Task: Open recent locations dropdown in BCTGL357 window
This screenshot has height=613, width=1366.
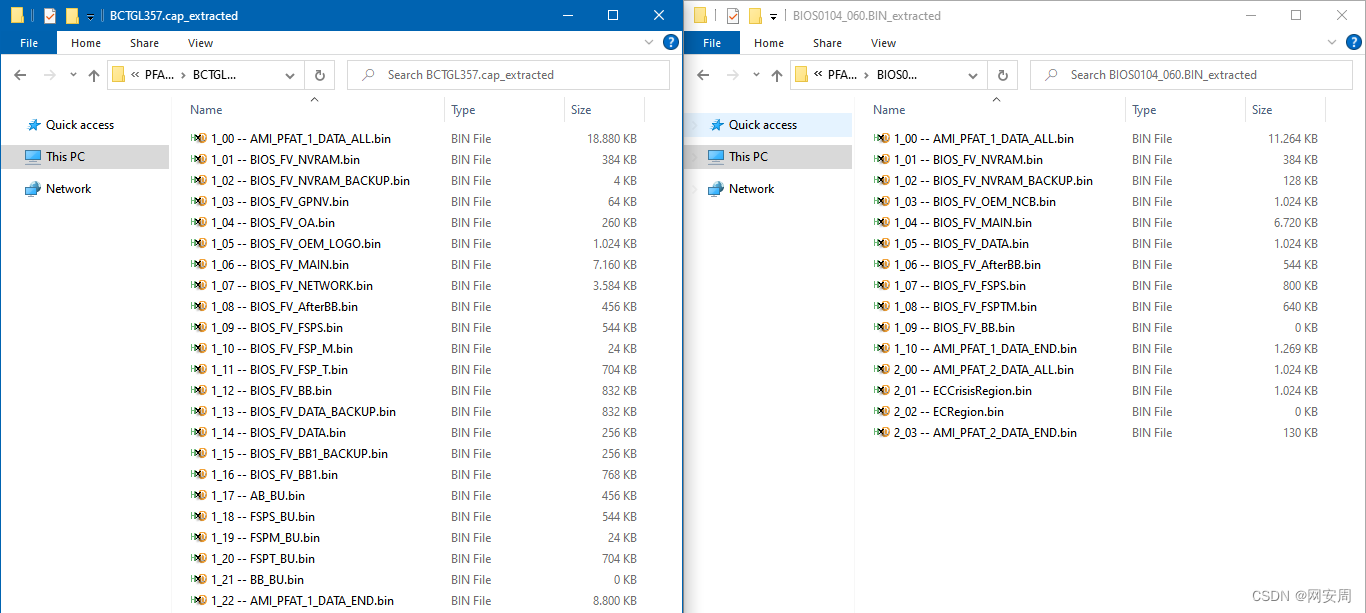Action: (73, 75)
